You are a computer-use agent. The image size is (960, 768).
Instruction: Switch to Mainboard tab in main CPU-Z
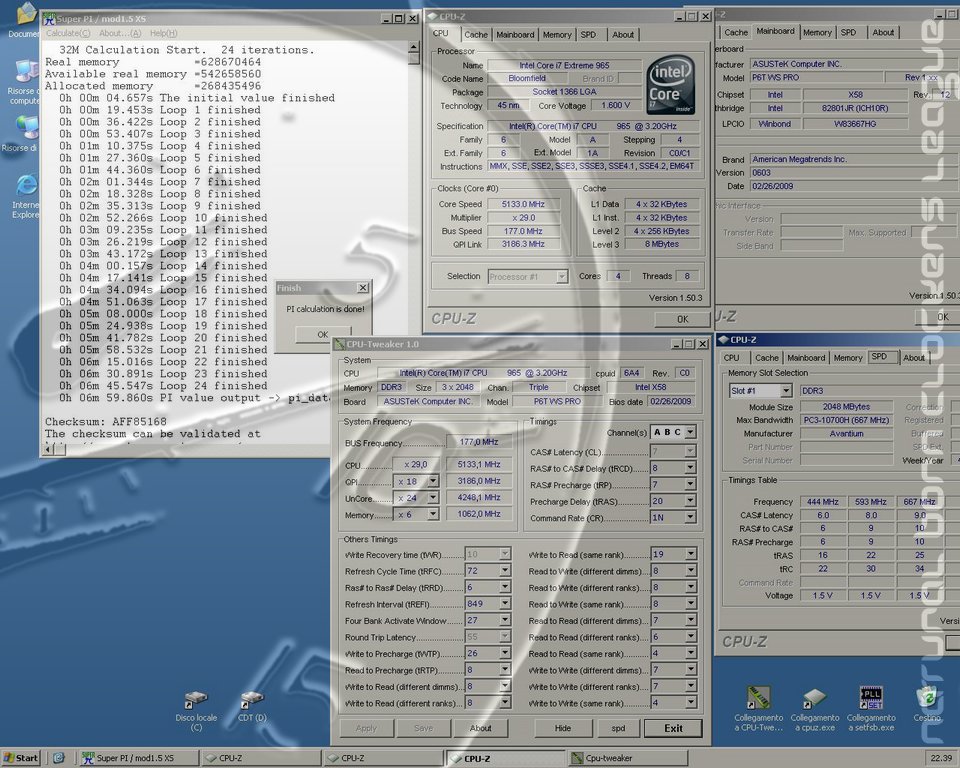[515, 34]
